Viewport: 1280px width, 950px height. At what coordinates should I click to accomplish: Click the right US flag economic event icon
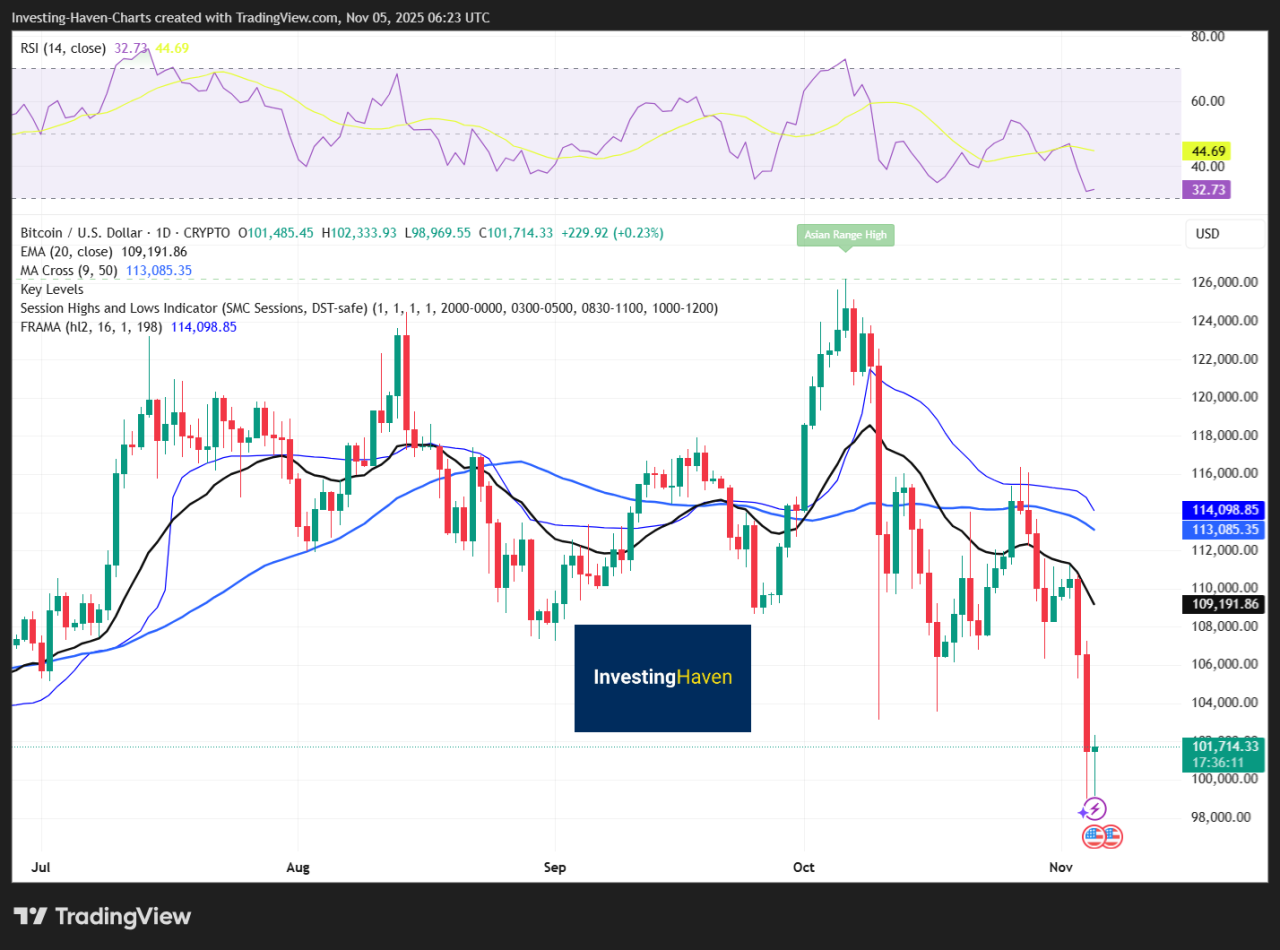pos(1111,837)
